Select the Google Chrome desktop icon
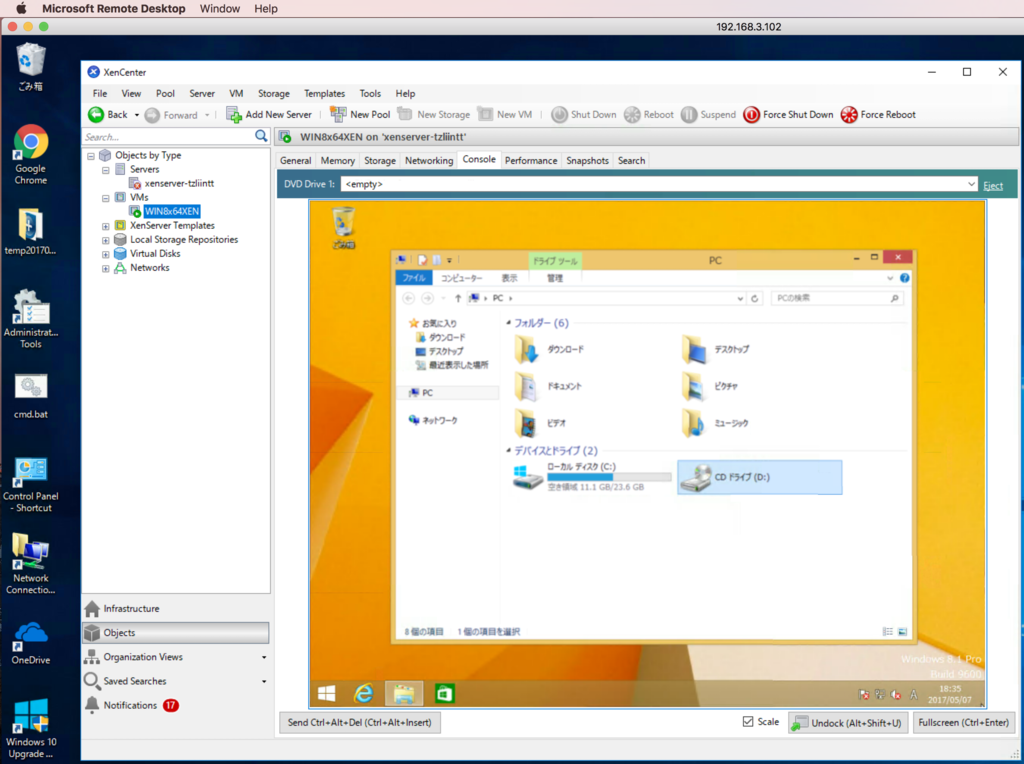The width and height of the screenshot is (1024, 764). click(x=31, y=154)
